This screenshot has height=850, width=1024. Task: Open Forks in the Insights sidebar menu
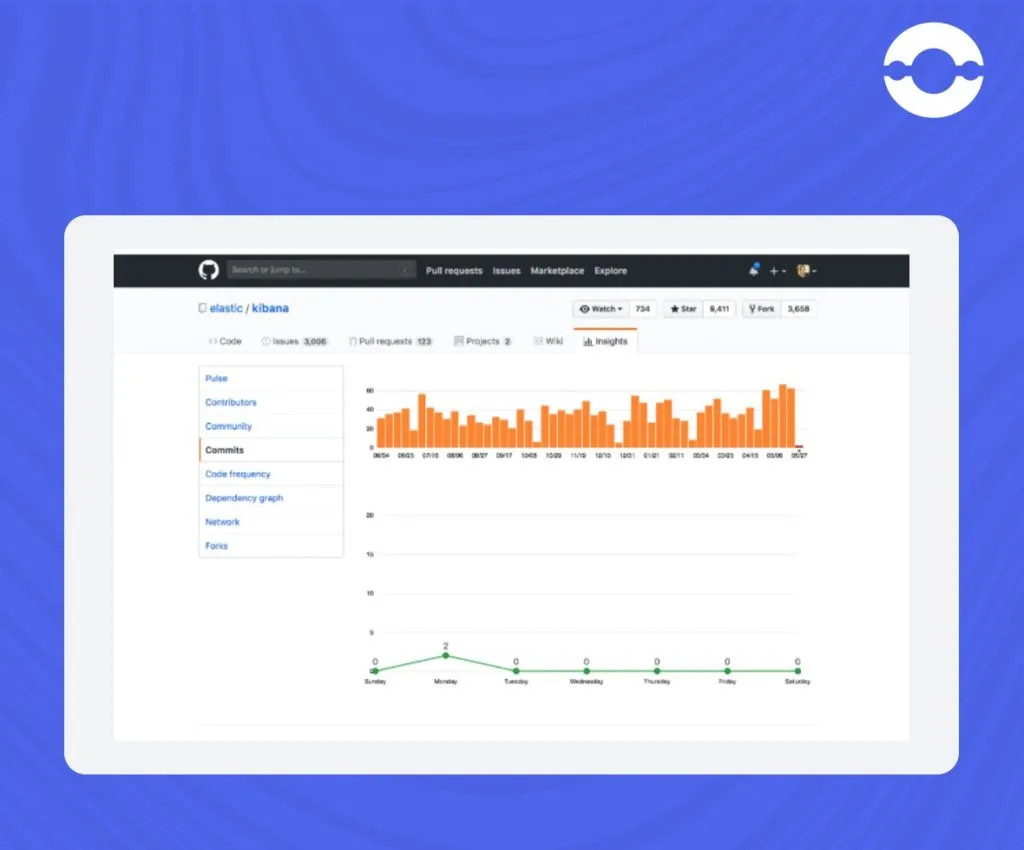[271, 546]
